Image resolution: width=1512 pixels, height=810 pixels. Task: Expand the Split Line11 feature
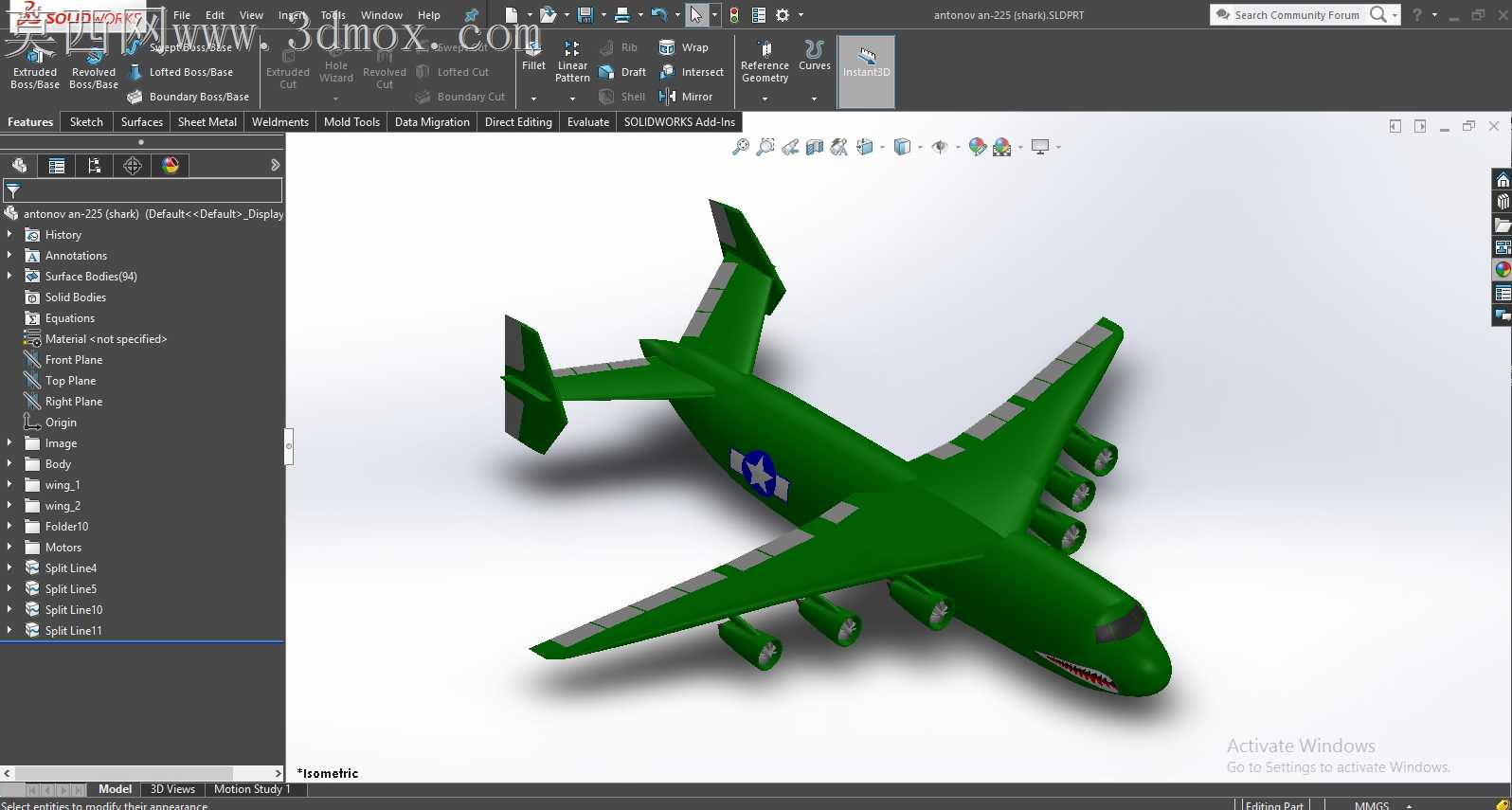click(x=9, y=630)
